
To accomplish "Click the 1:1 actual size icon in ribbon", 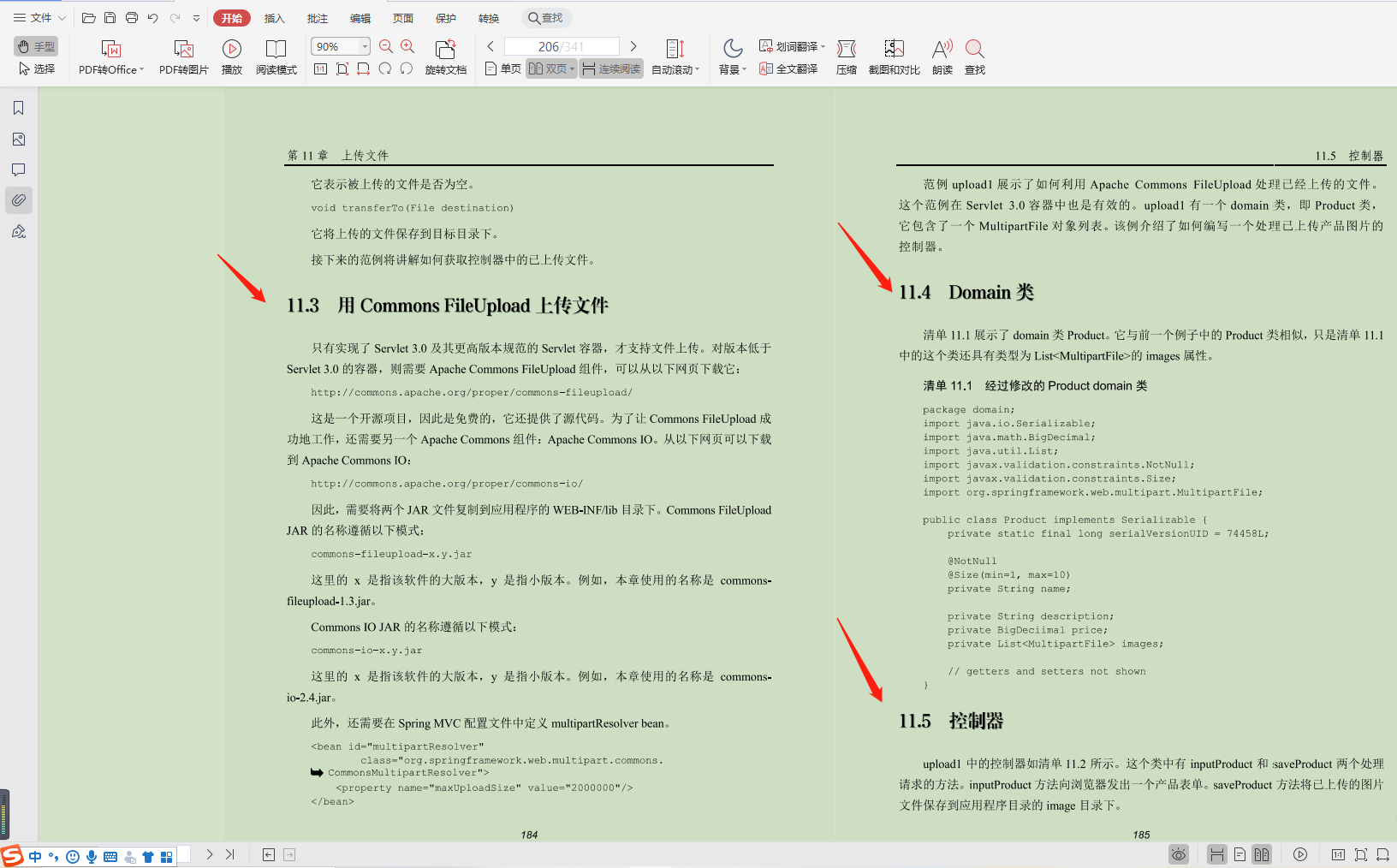I will 320,68.
